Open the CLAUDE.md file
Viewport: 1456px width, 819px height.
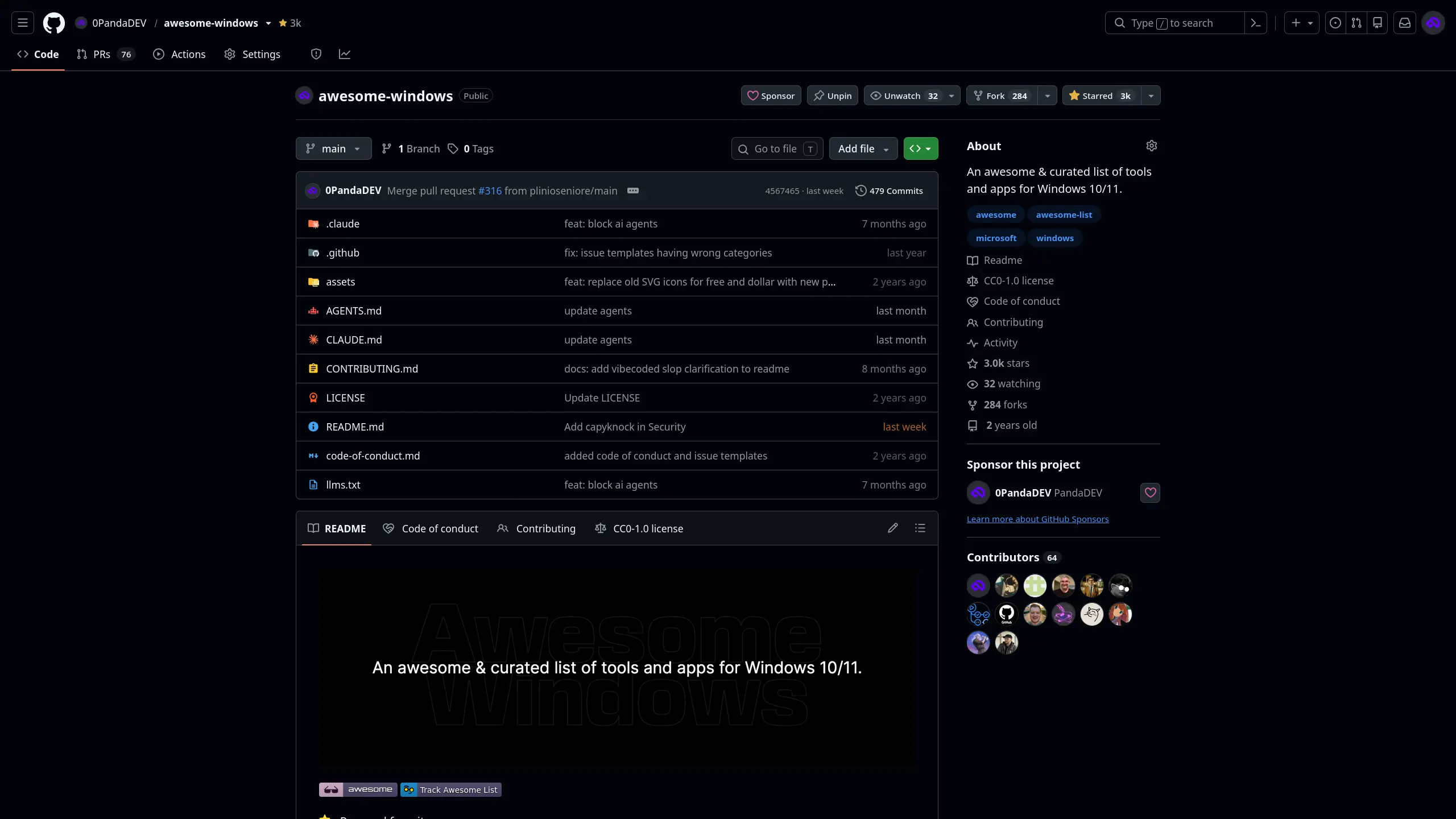[354, 340]
